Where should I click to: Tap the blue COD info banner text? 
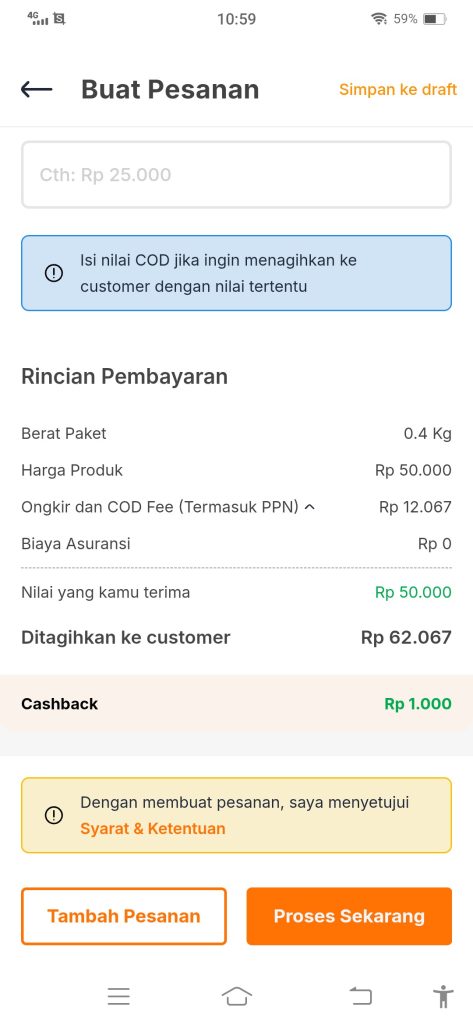(x=218, y=273)
